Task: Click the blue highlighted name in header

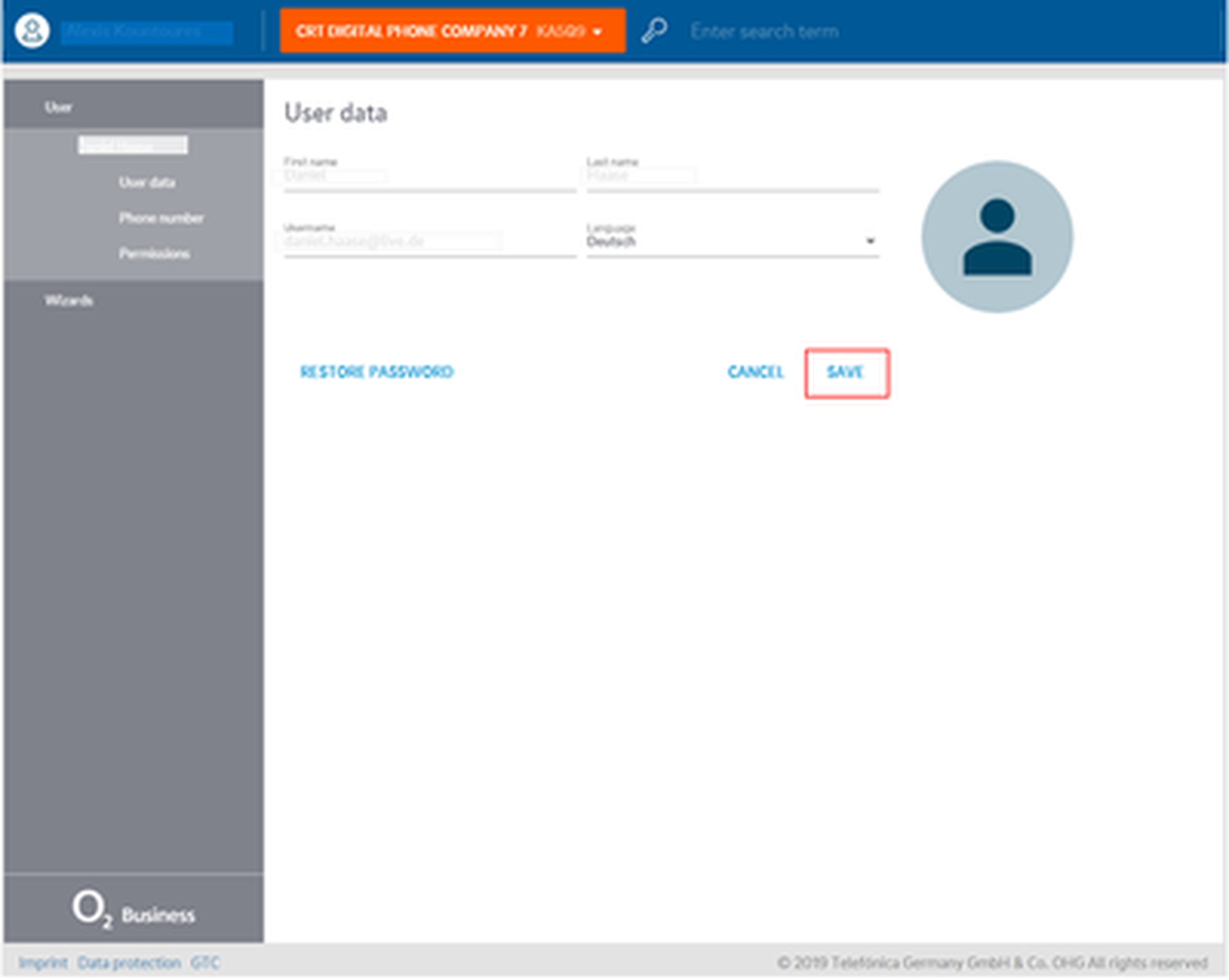Action: tap(147, 31)
